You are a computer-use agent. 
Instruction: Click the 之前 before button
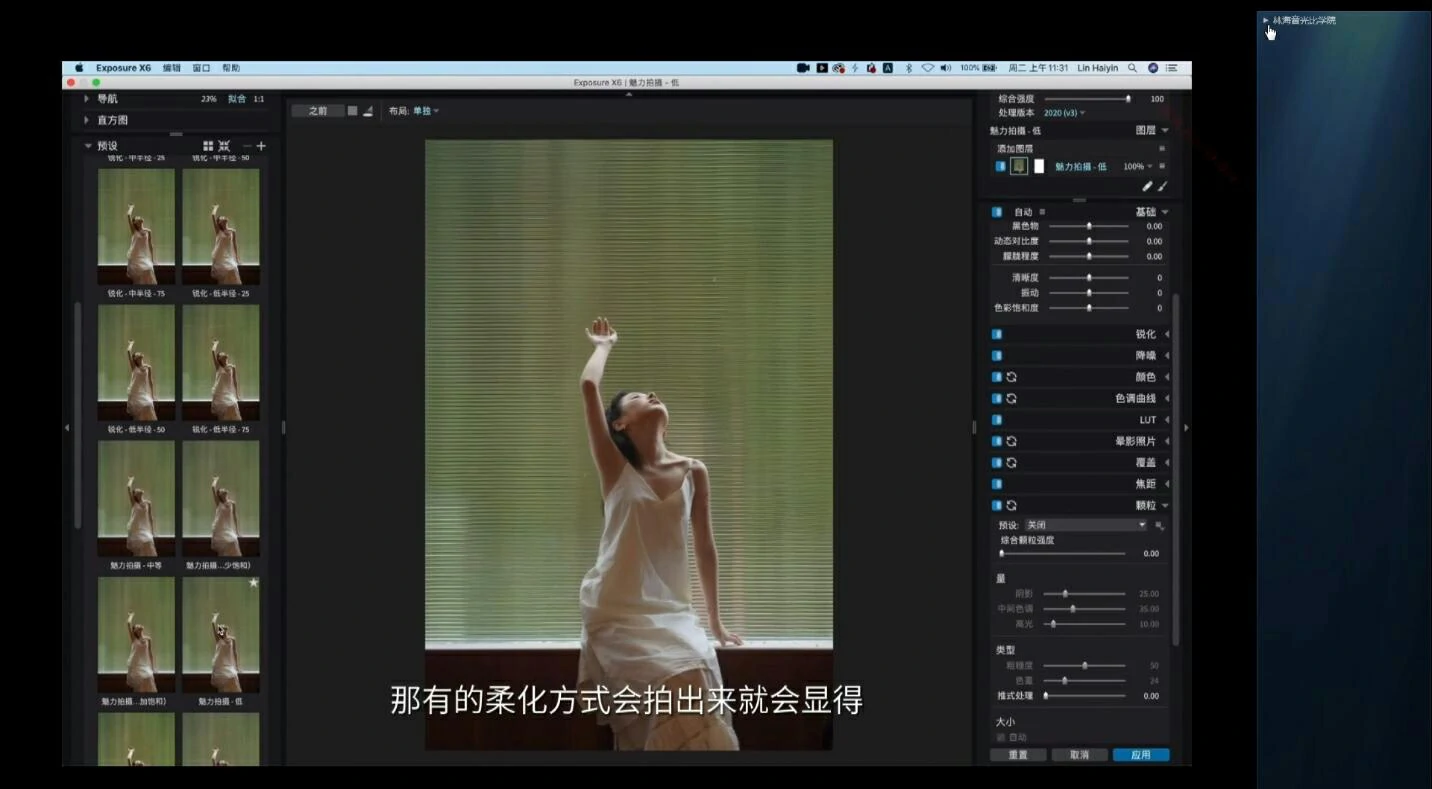click(x=317, y=111)
